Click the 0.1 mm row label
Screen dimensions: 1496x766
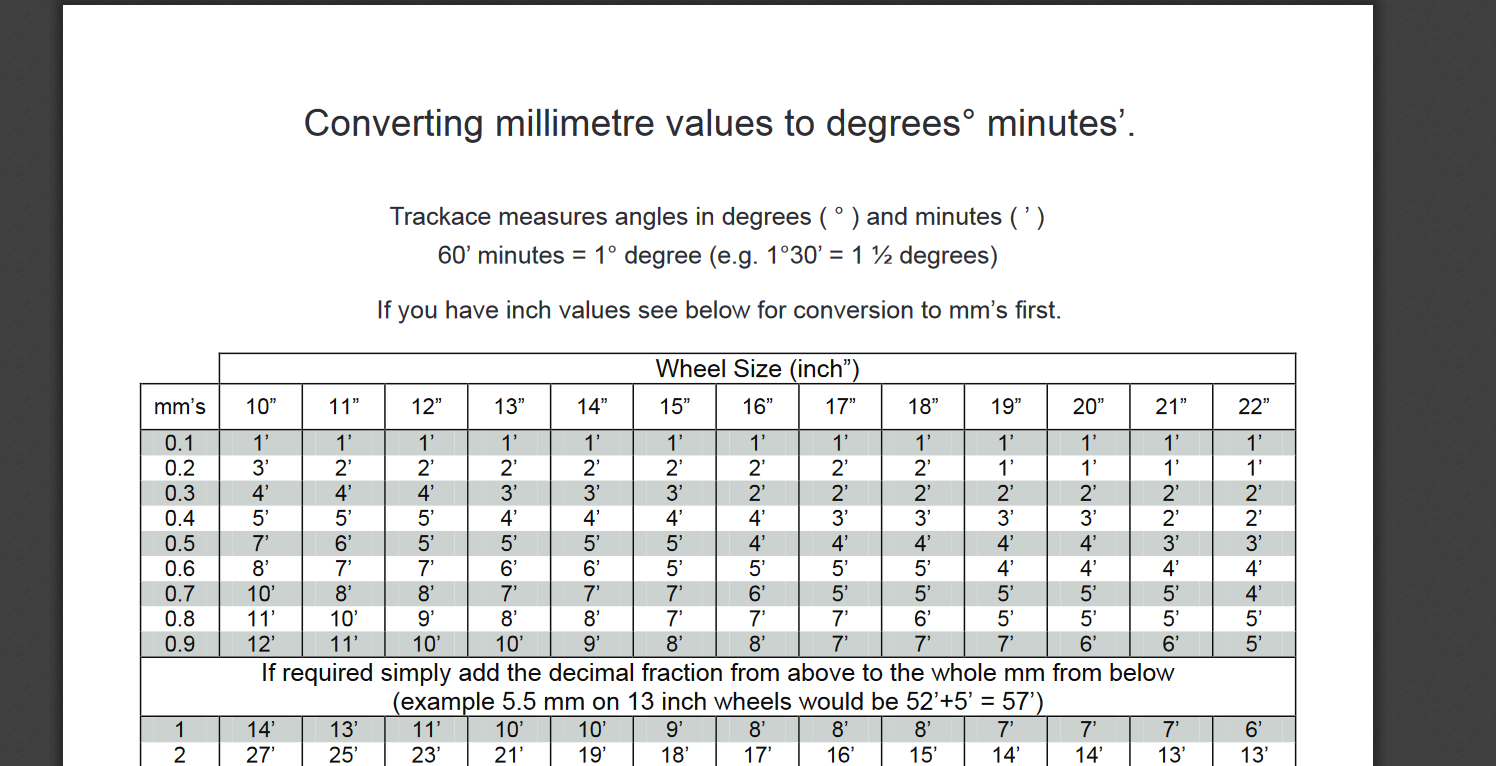[180, 443]
